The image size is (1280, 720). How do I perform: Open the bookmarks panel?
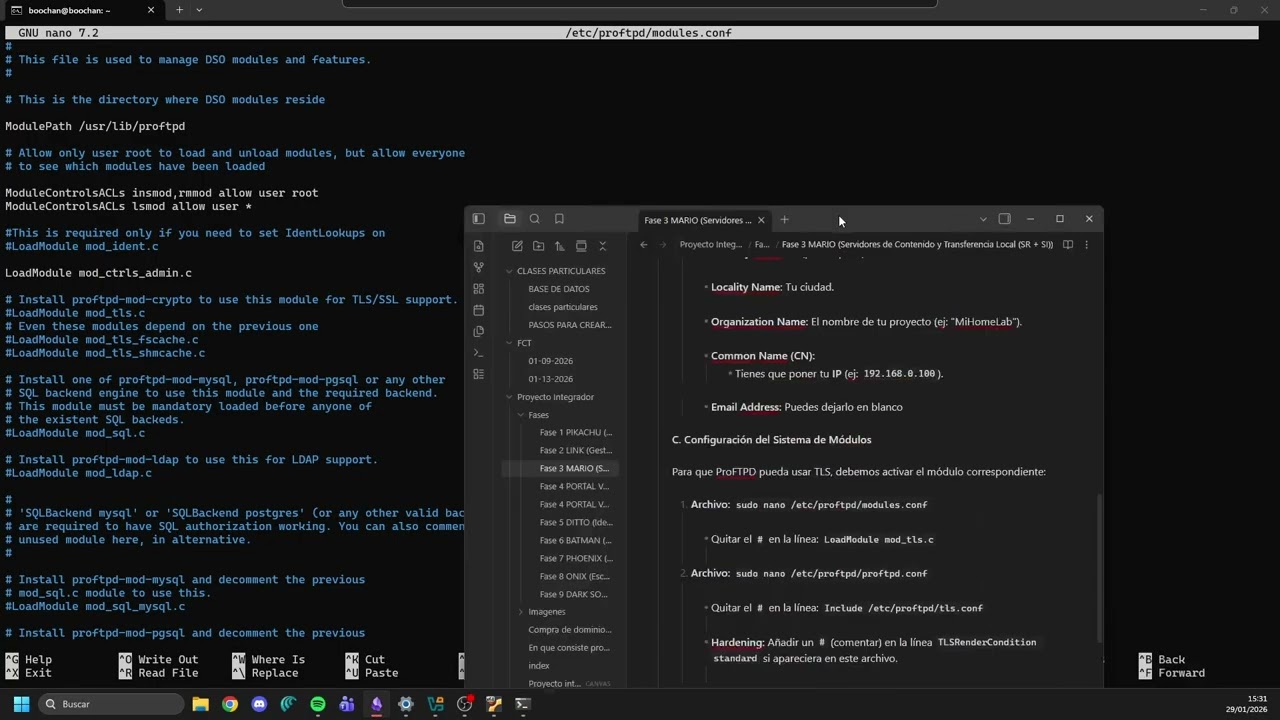pos(559,219)
